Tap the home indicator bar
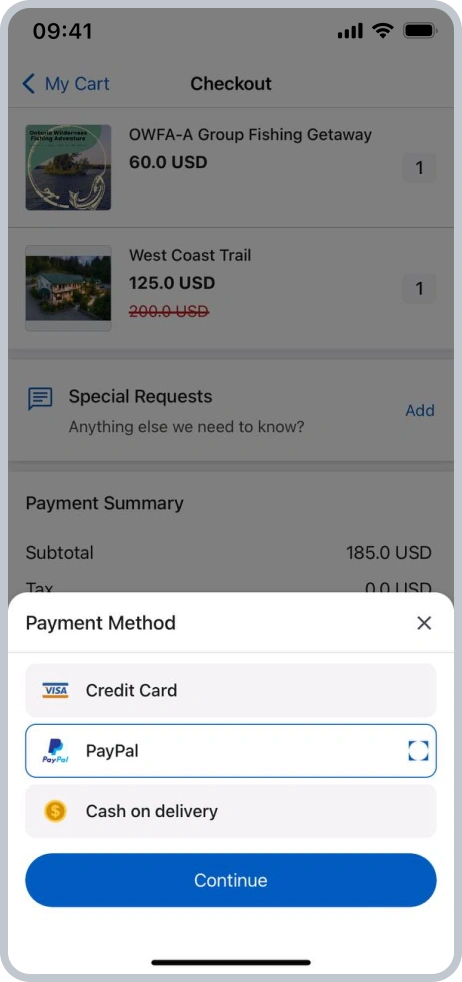 pos(230,962)
